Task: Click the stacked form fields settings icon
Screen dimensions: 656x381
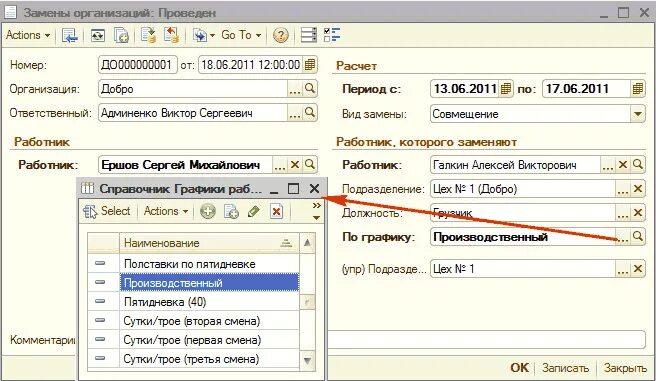Action: 309,35
